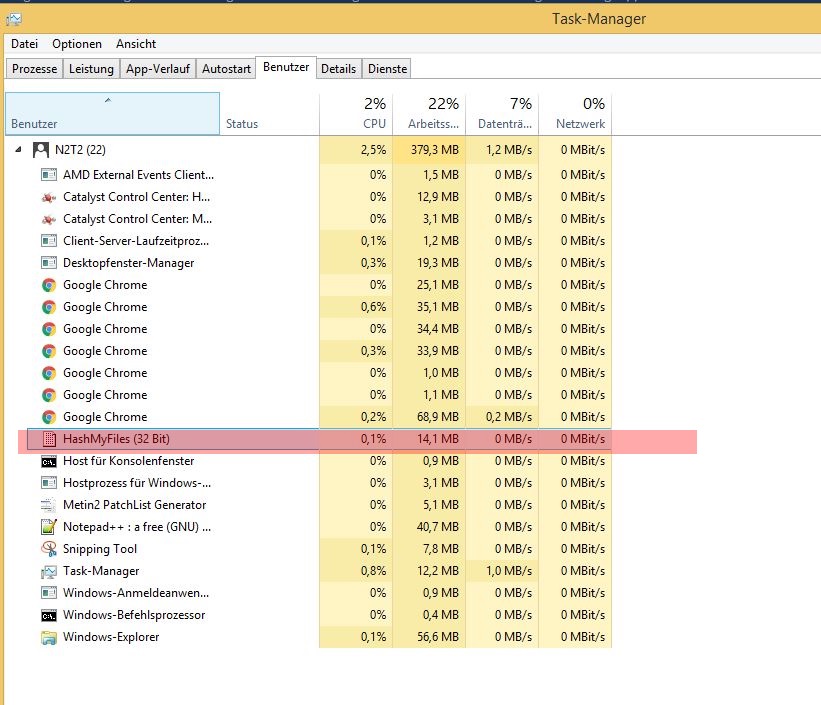Select the Snipping Tool process name
The image size is (821, 705).
[100, 549]
